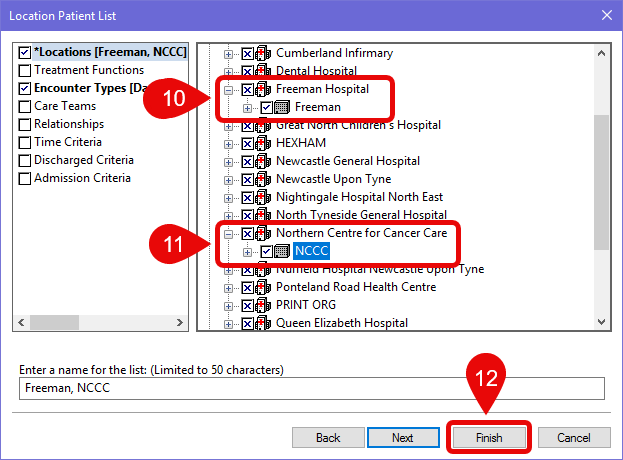Click the Back button
Screen dimensions: 623x460
tap(328, 438)
